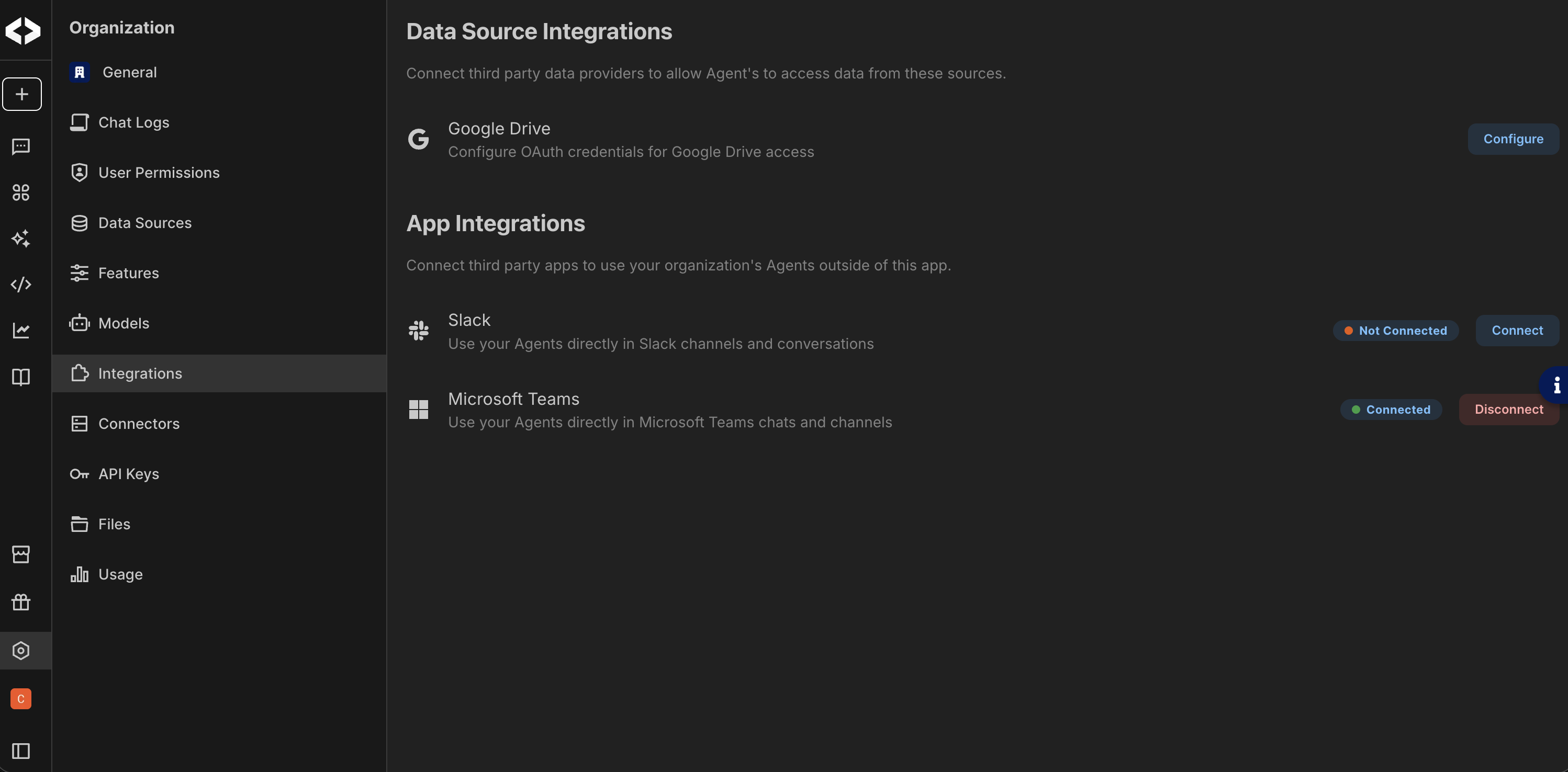Disconnect Microsoft Teams integration
The height and width of the screenshot is (772, 1568).
coord(1509,410)
